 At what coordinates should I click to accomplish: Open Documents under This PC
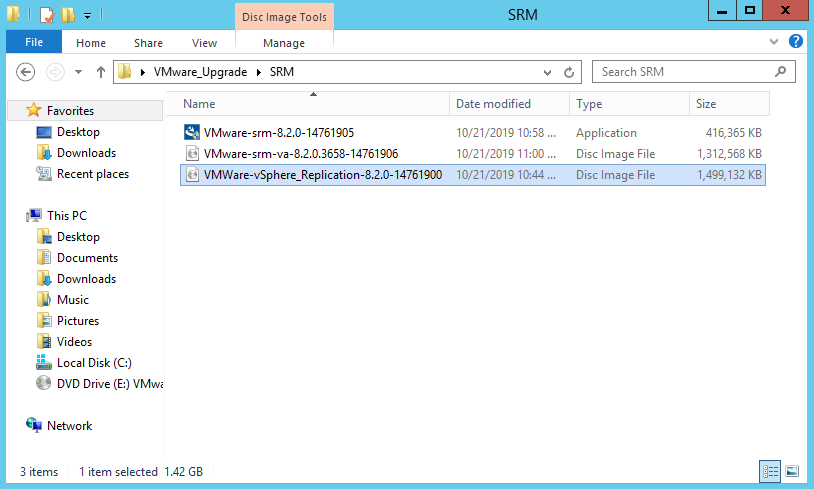click(x=87, y=258)
